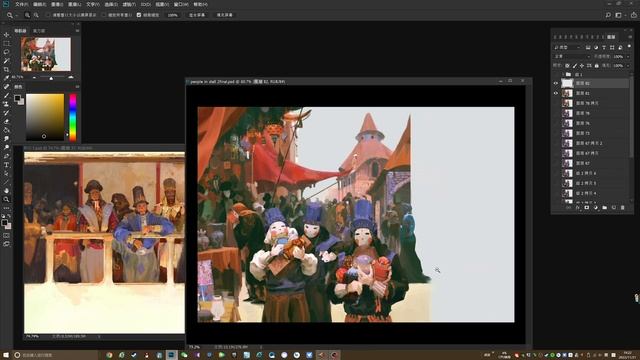The image size is (640, 360).
Task: Select the Crop tool
Action: [6, 69]
